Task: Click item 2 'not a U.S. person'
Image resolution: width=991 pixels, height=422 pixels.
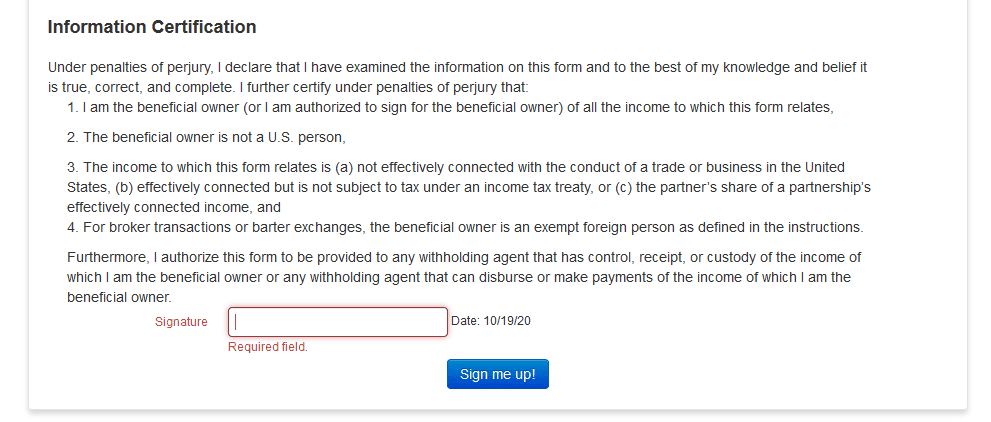Action: 206,137
